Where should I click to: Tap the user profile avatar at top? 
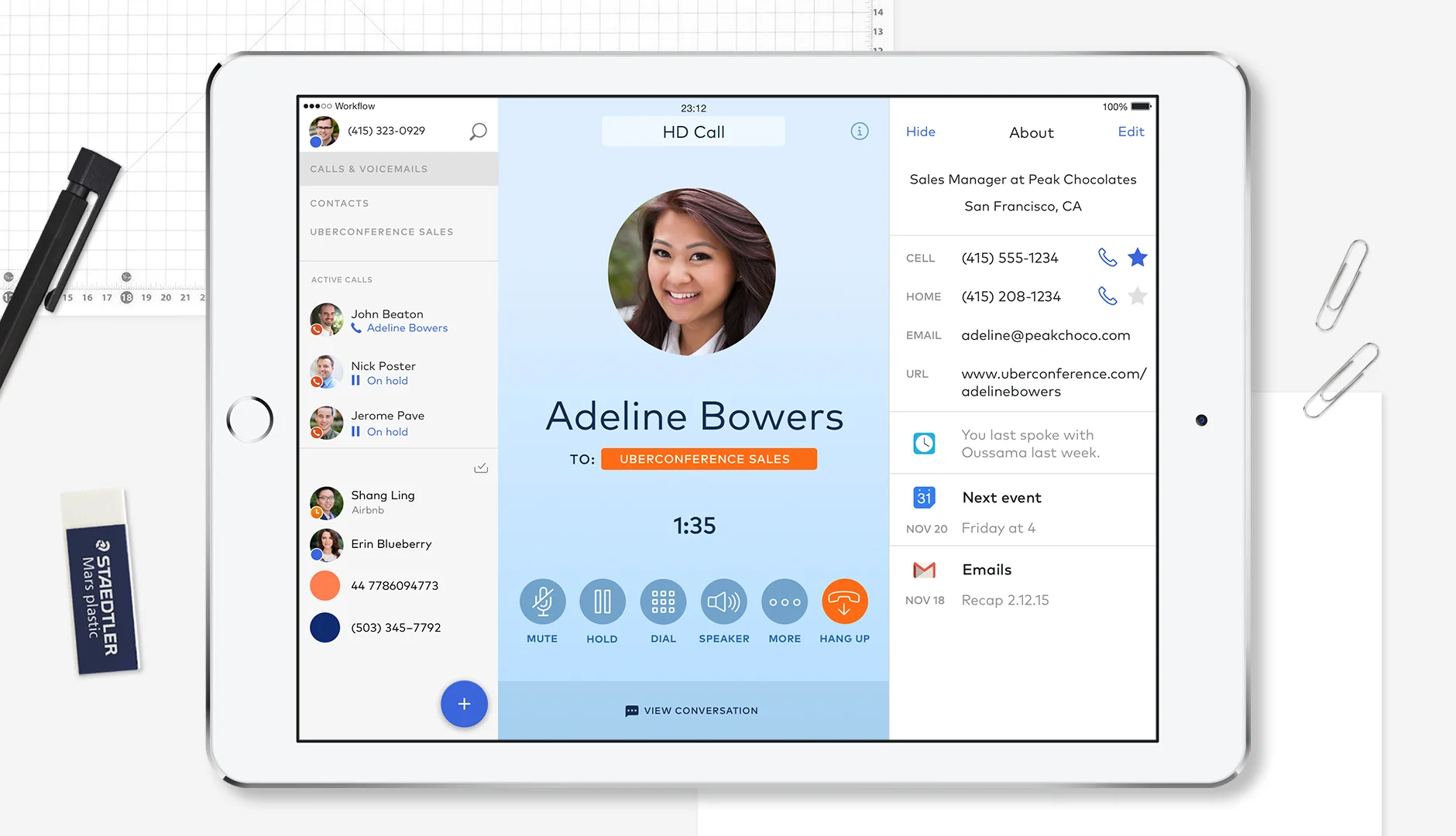click(x=324, y=132)
